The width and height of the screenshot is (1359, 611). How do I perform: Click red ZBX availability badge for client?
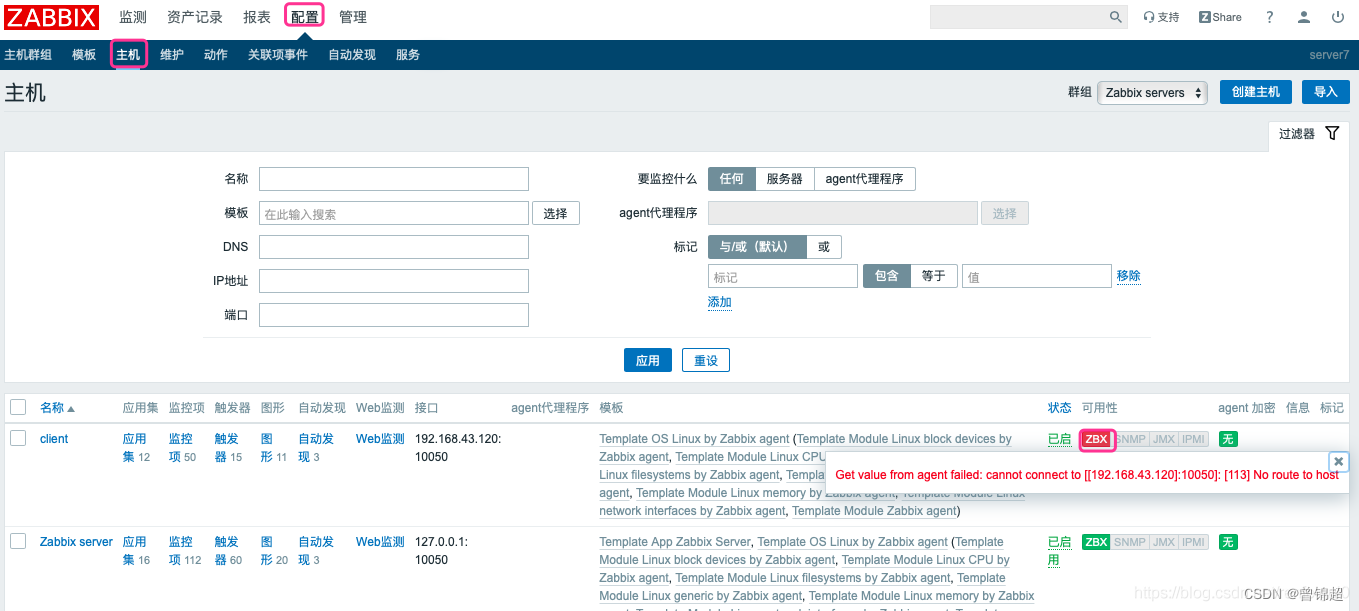coord(1097,439)
